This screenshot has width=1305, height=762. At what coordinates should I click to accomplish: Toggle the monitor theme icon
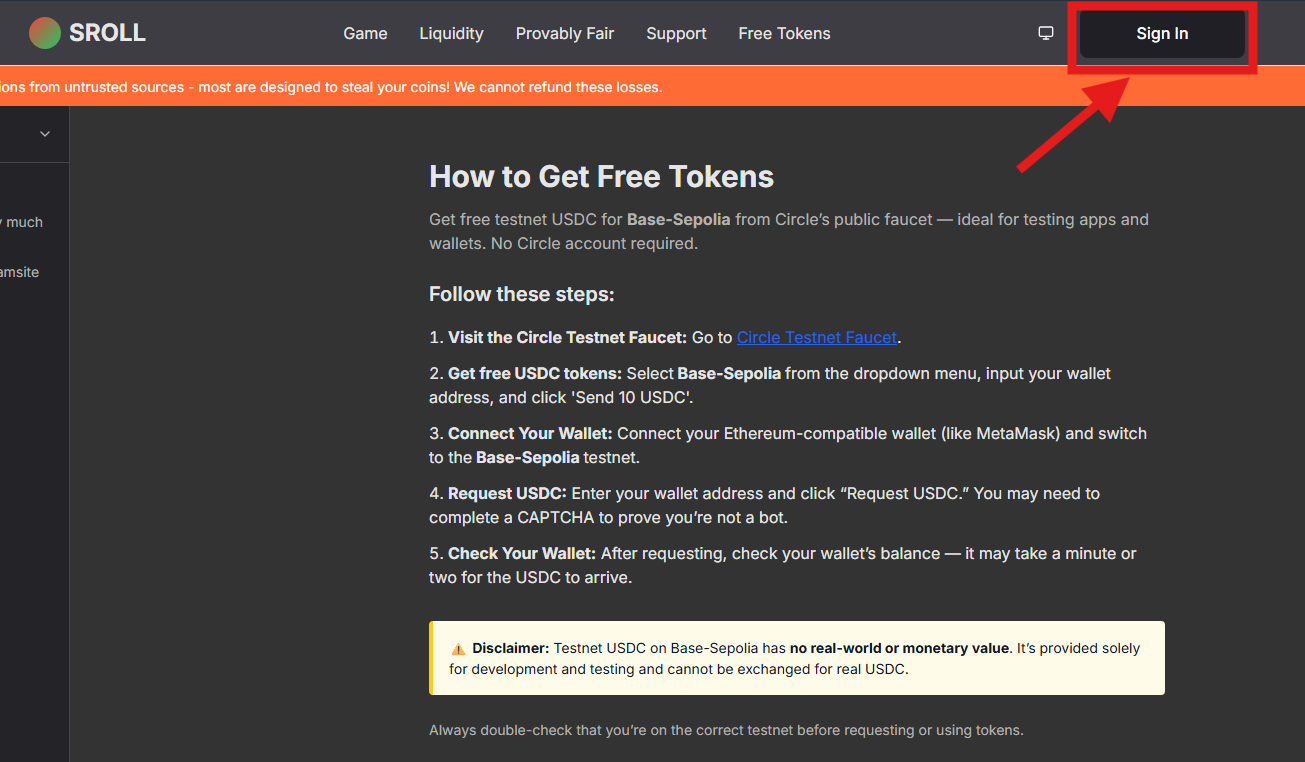click(1046, 33)
